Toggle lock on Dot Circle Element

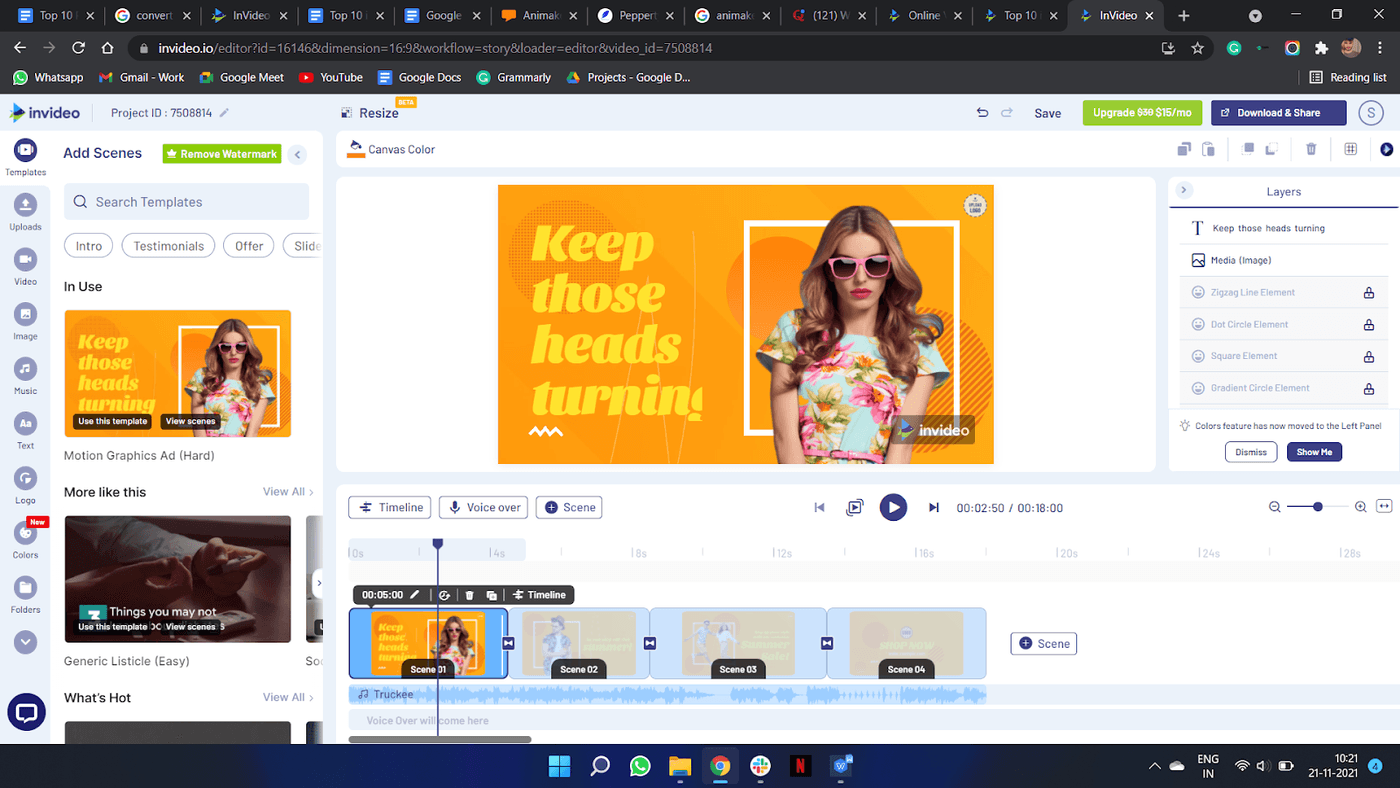click(x=1369, y=325)
